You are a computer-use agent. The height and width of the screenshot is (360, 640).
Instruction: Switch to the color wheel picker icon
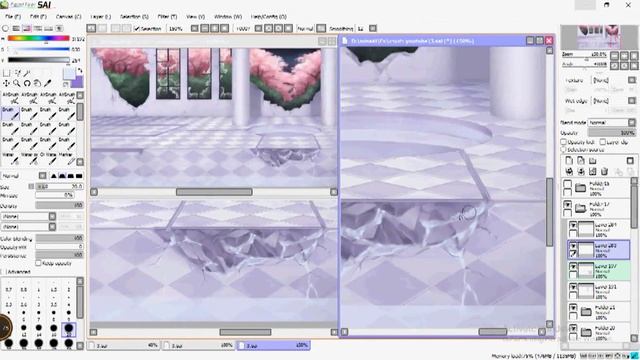[5, 28]
